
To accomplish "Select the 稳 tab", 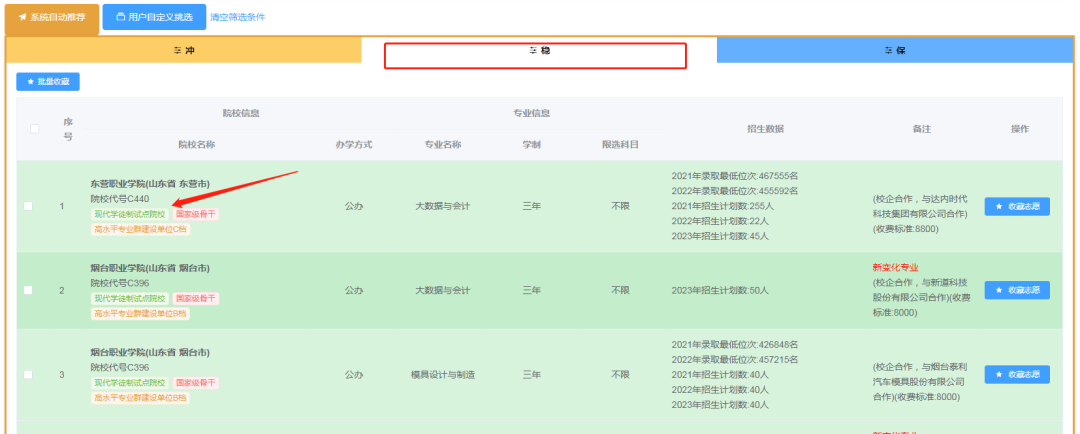I will (x=538, y=50).
